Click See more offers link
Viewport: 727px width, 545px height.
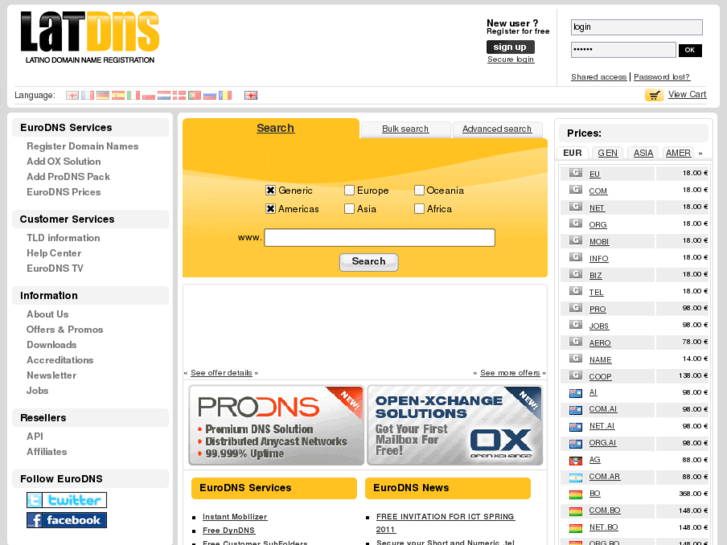tap(510, 372)
